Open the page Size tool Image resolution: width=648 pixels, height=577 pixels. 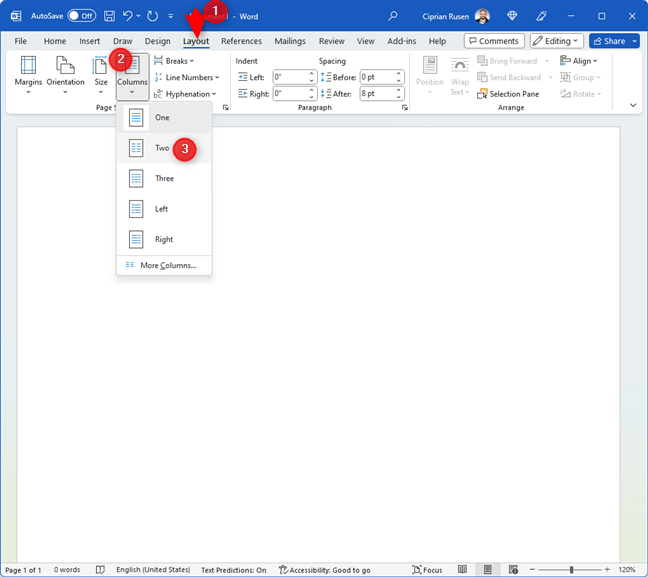pyautogui.click(x=100, y=75)
